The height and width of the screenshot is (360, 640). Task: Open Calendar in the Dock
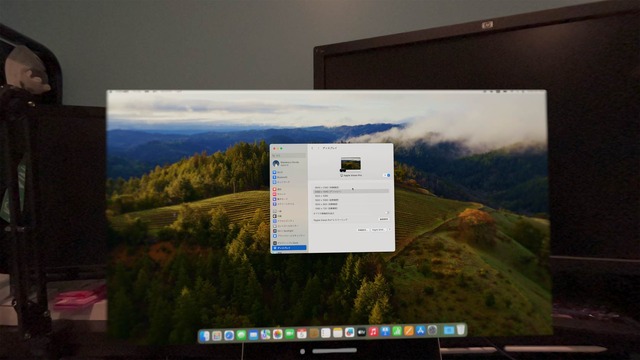click(x=302, y=333)
